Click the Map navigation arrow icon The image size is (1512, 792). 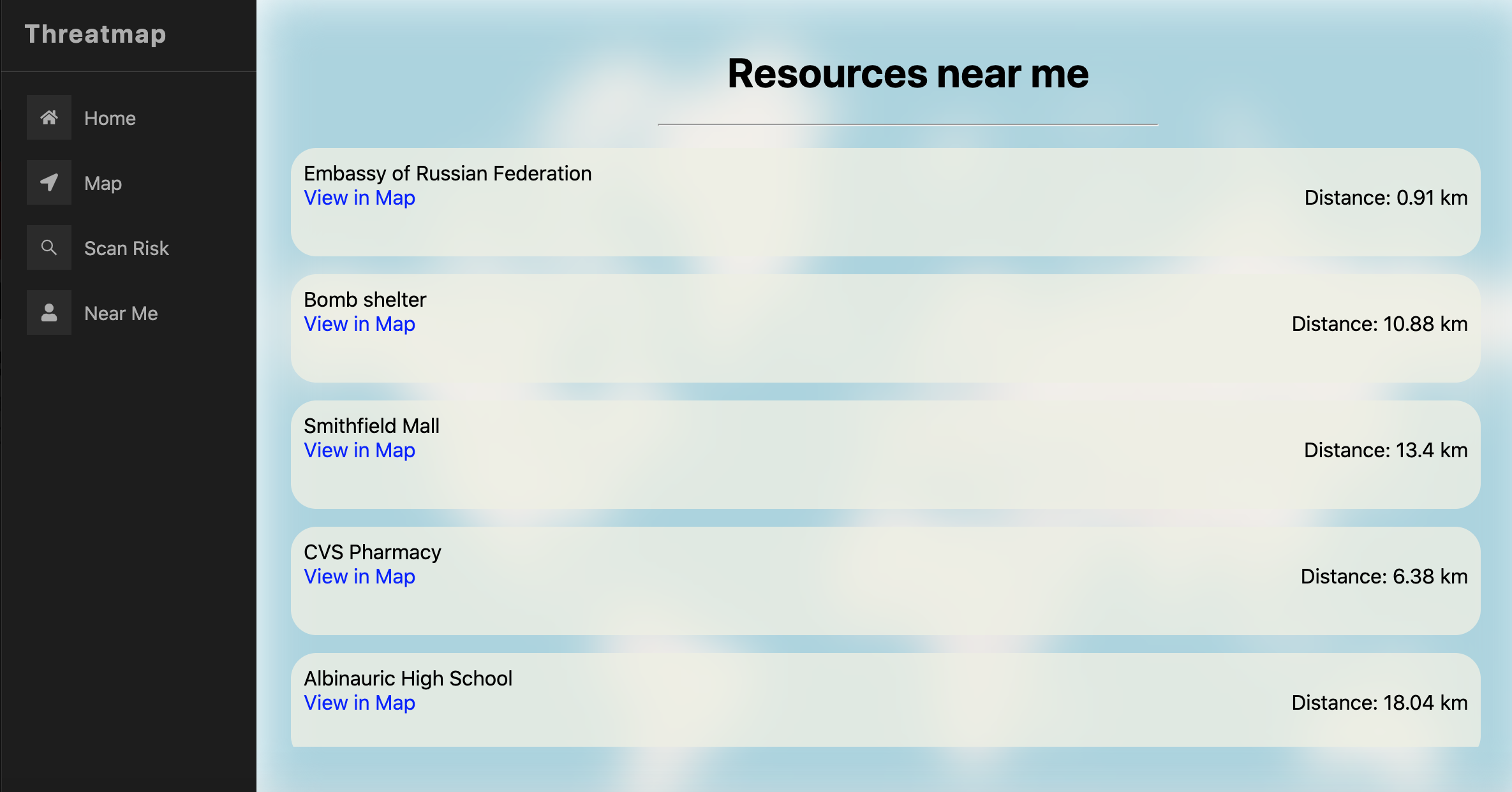pyautogui.click(x=49, y=183)
